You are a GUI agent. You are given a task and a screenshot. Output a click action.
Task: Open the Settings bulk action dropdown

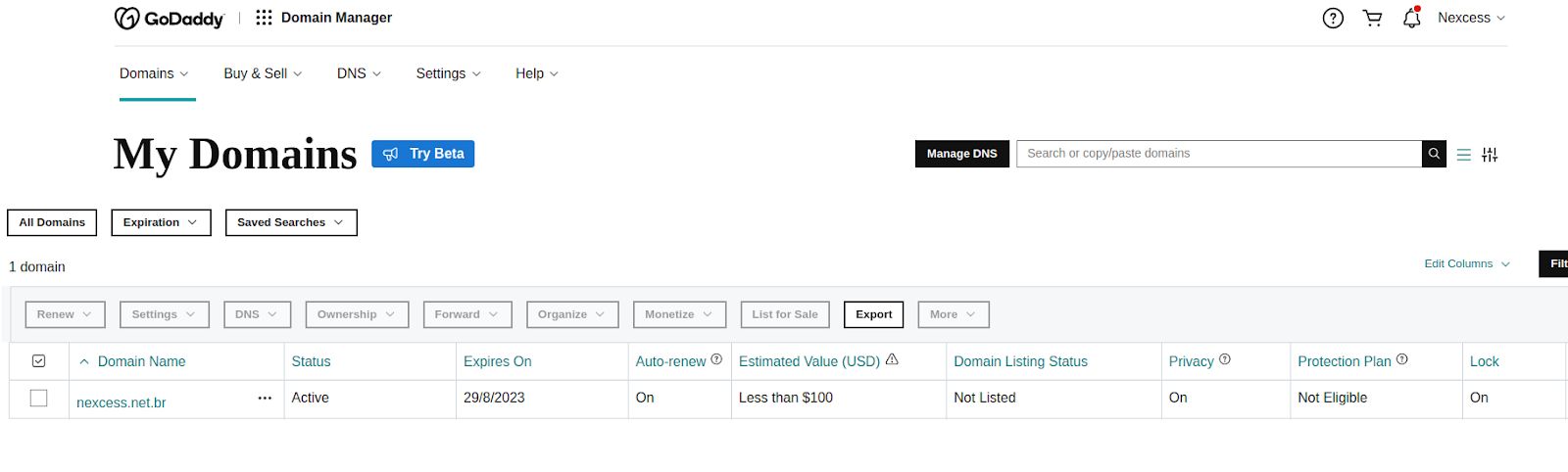click(x=164, y=314)
